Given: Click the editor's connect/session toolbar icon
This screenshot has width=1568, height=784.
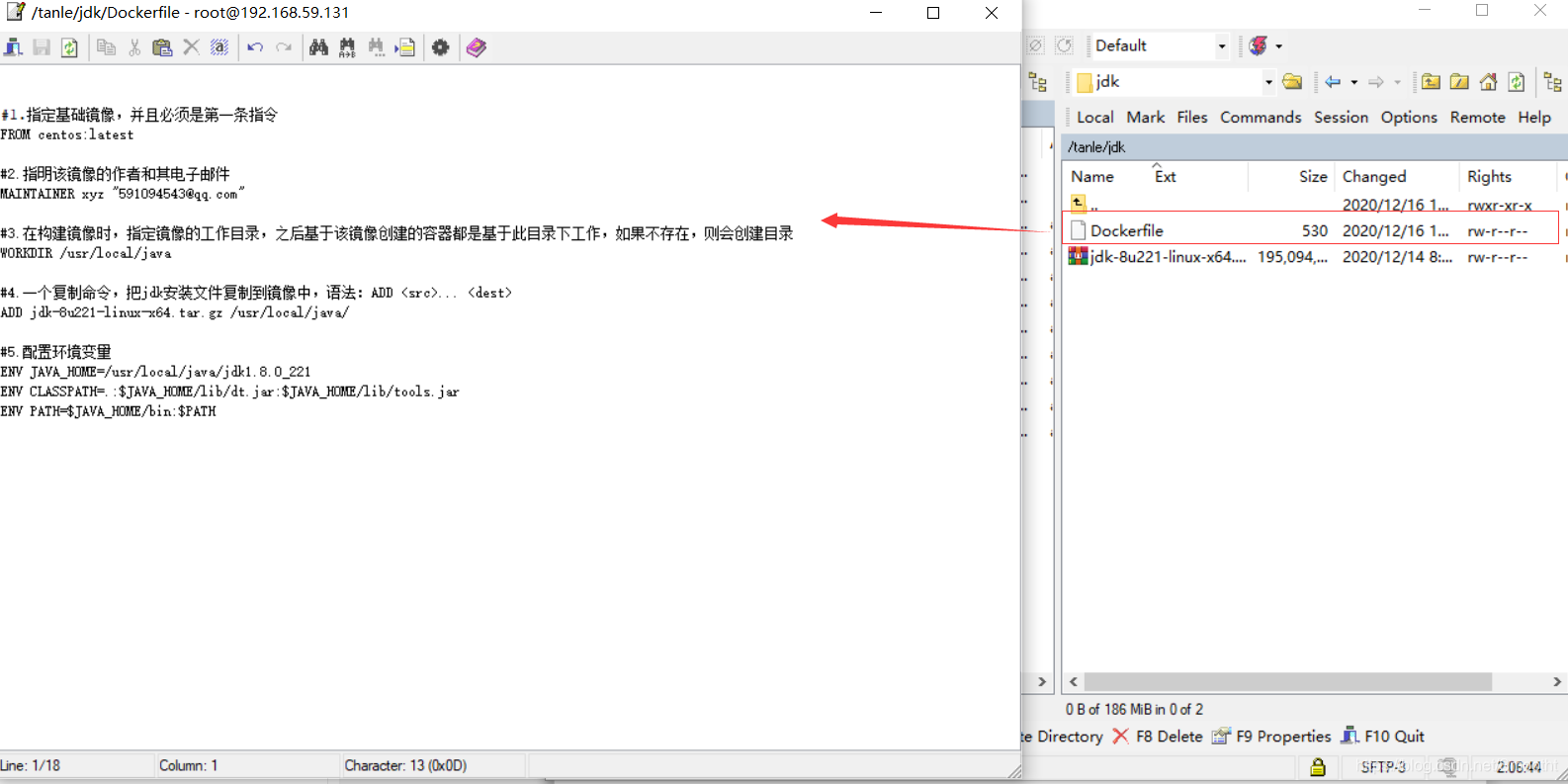Looking at the screenshot, I should pyautogui.click(x=14, y=47).
